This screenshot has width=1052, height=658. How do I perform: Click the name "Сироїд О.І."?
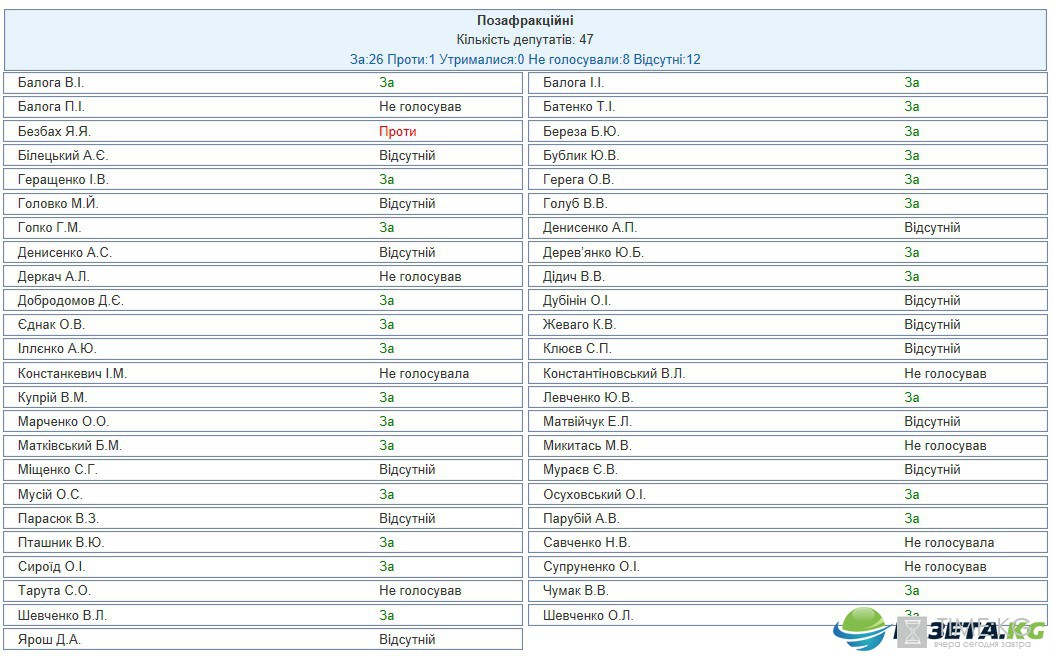tap(52, 568)
